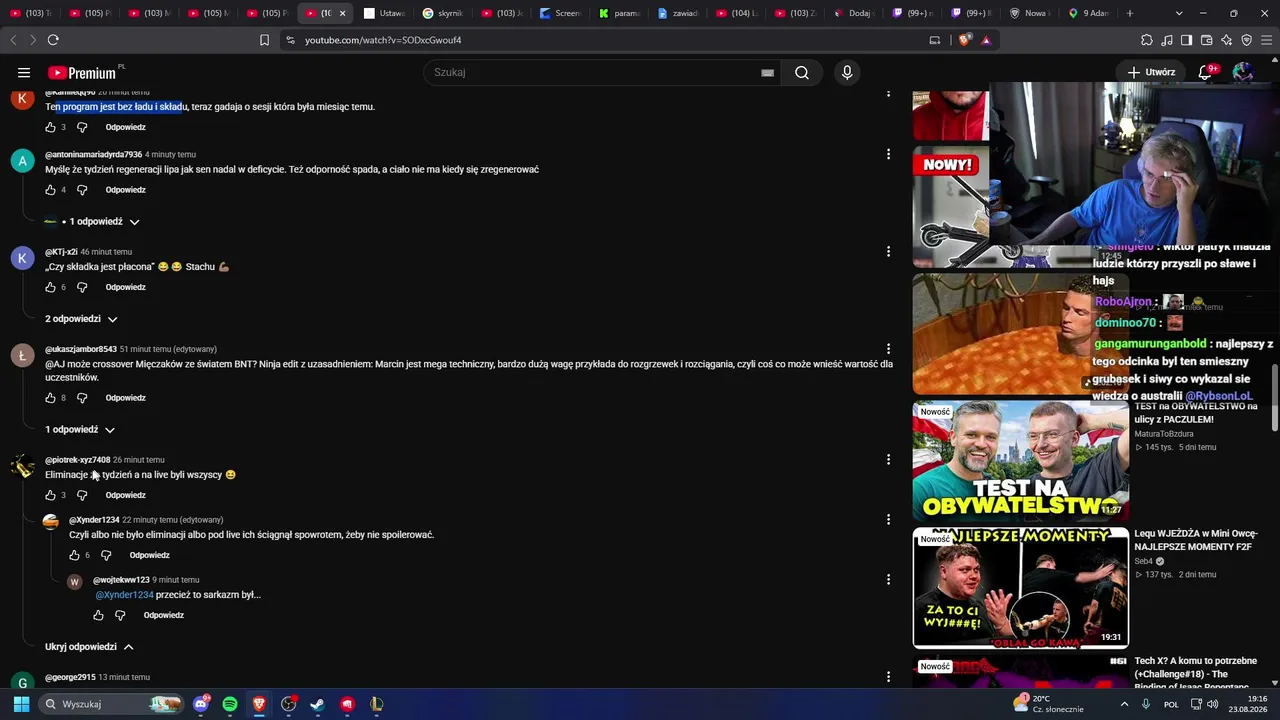Viewport: 1280px width, 720px height.
Task: Open the 'Utwórz' create menu
Action: 1151,72
